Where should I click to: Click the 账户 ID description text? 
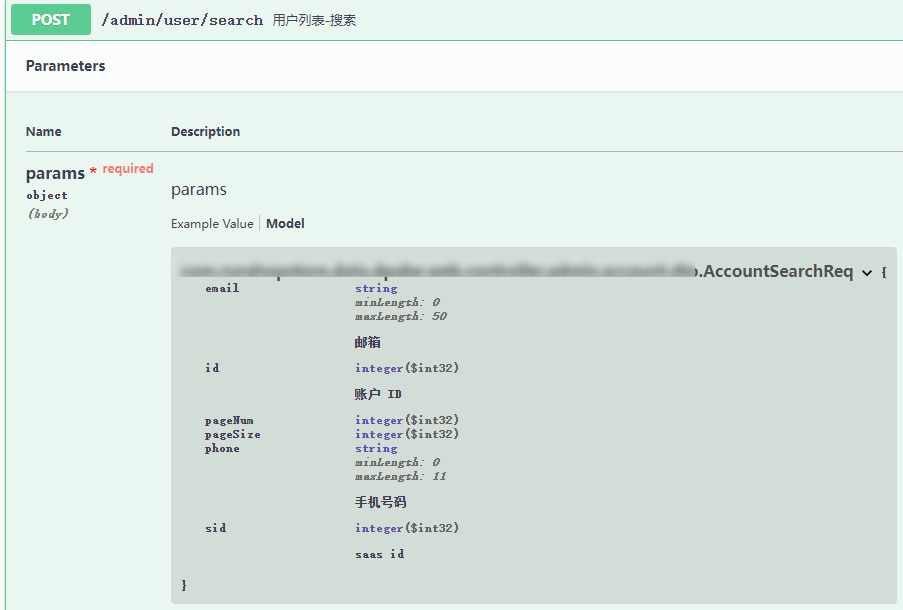click(x=378, y=394)
